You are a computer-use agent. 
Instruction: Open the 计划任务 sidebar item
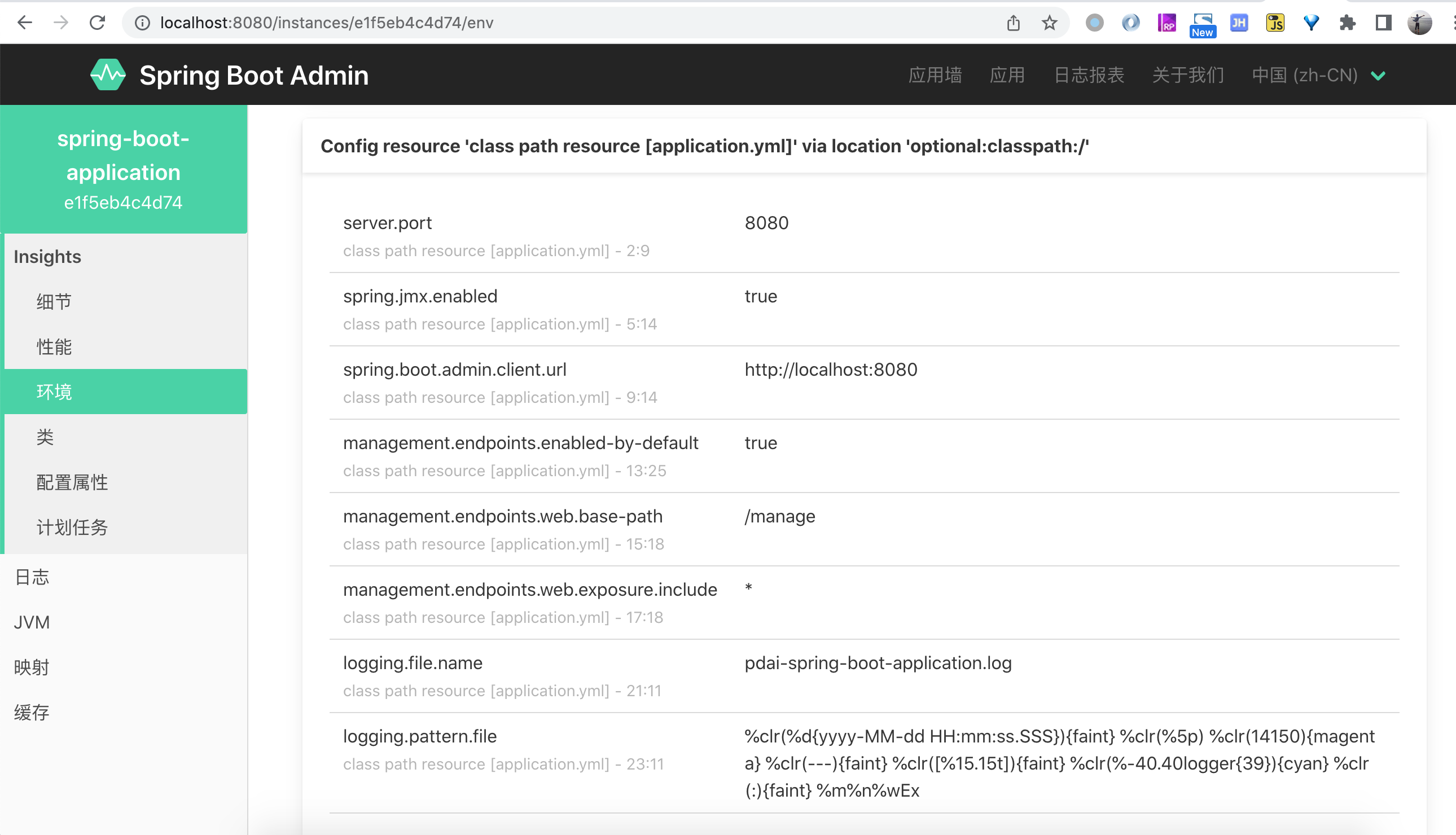(x=126, y=528)
